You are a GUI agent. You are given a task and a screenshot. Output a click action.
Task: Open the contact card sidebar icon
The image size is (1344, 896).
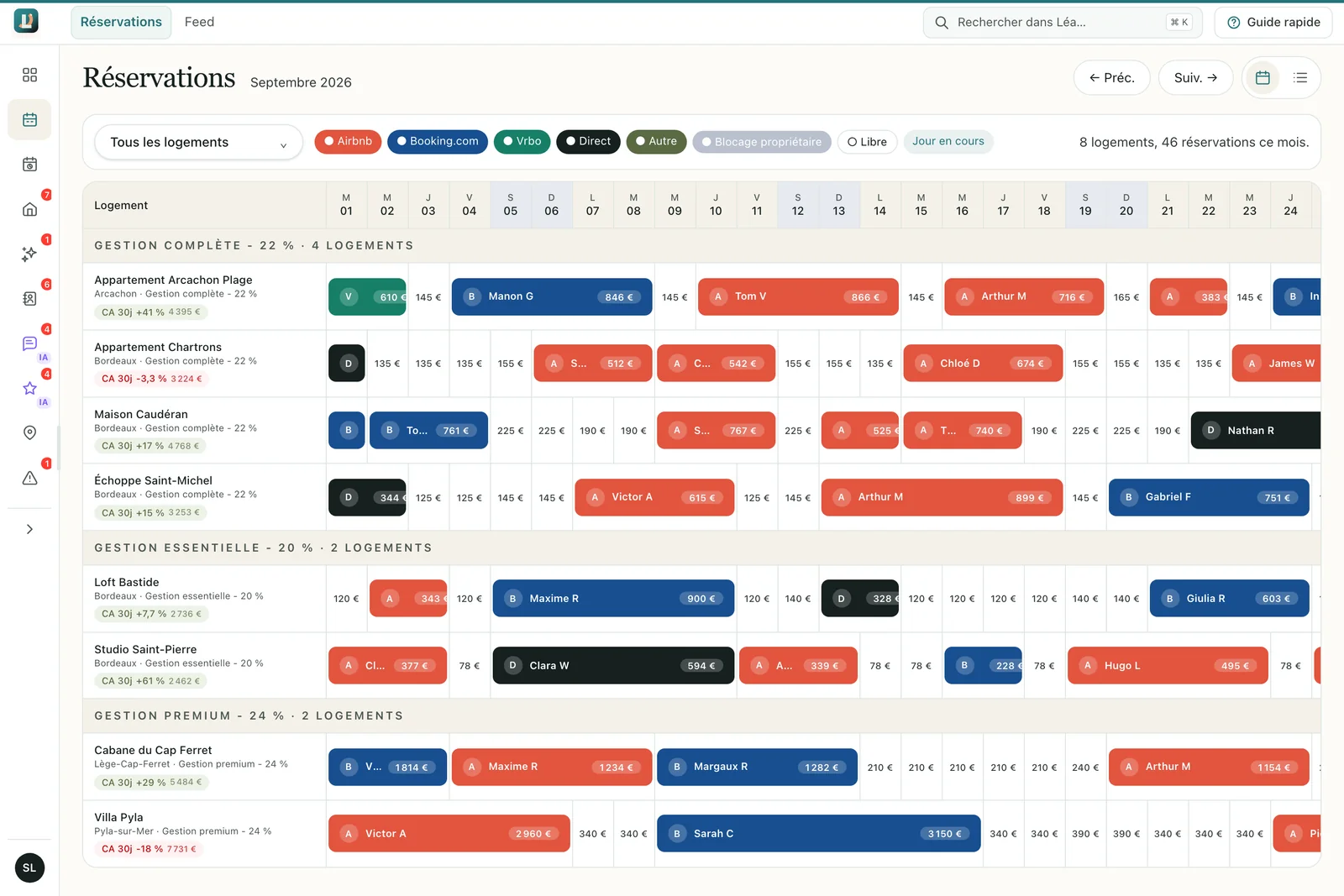[29, 298]
